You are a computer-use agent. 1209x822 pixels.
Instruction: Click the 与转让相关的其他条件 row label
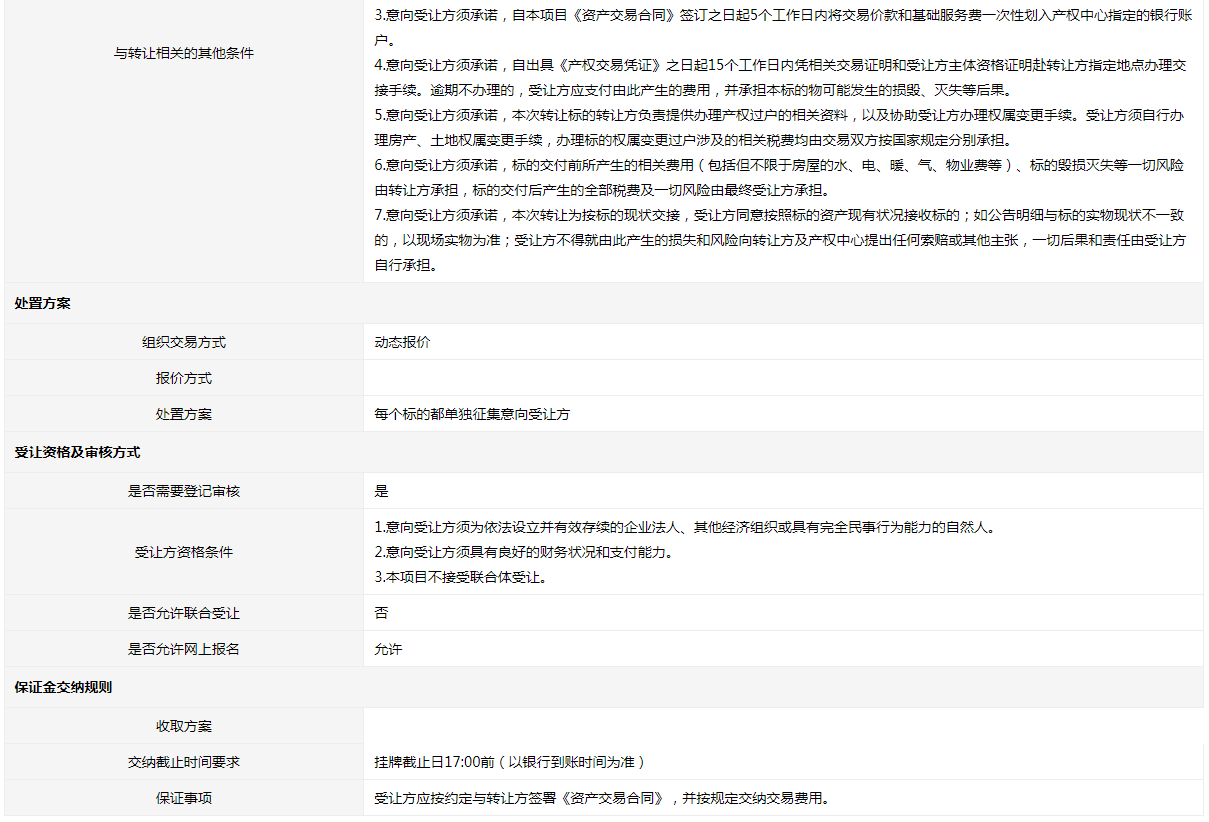tap(183, 53)
